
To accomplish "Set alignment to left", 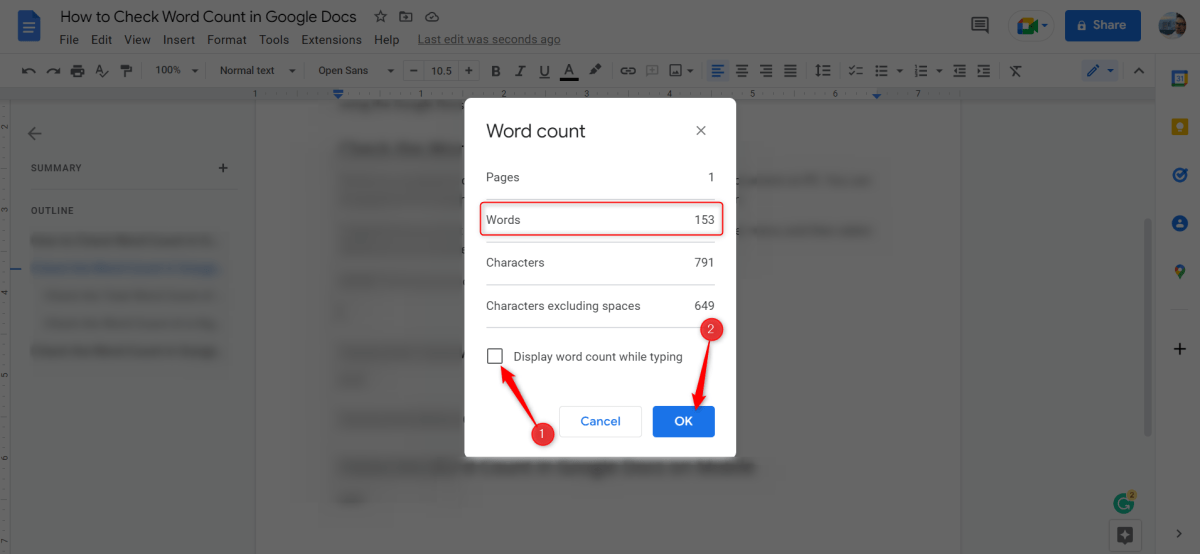I will point(718,71).
